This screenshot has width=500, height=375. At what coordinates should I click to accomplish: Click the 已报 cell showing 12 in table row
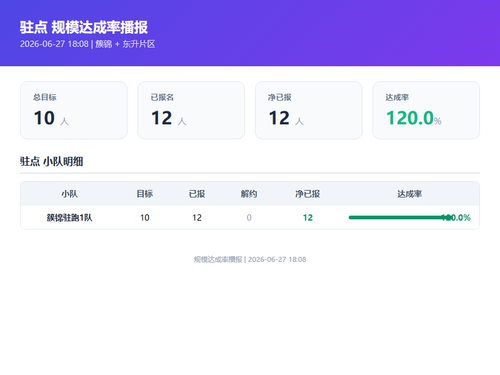coord(197,218)
